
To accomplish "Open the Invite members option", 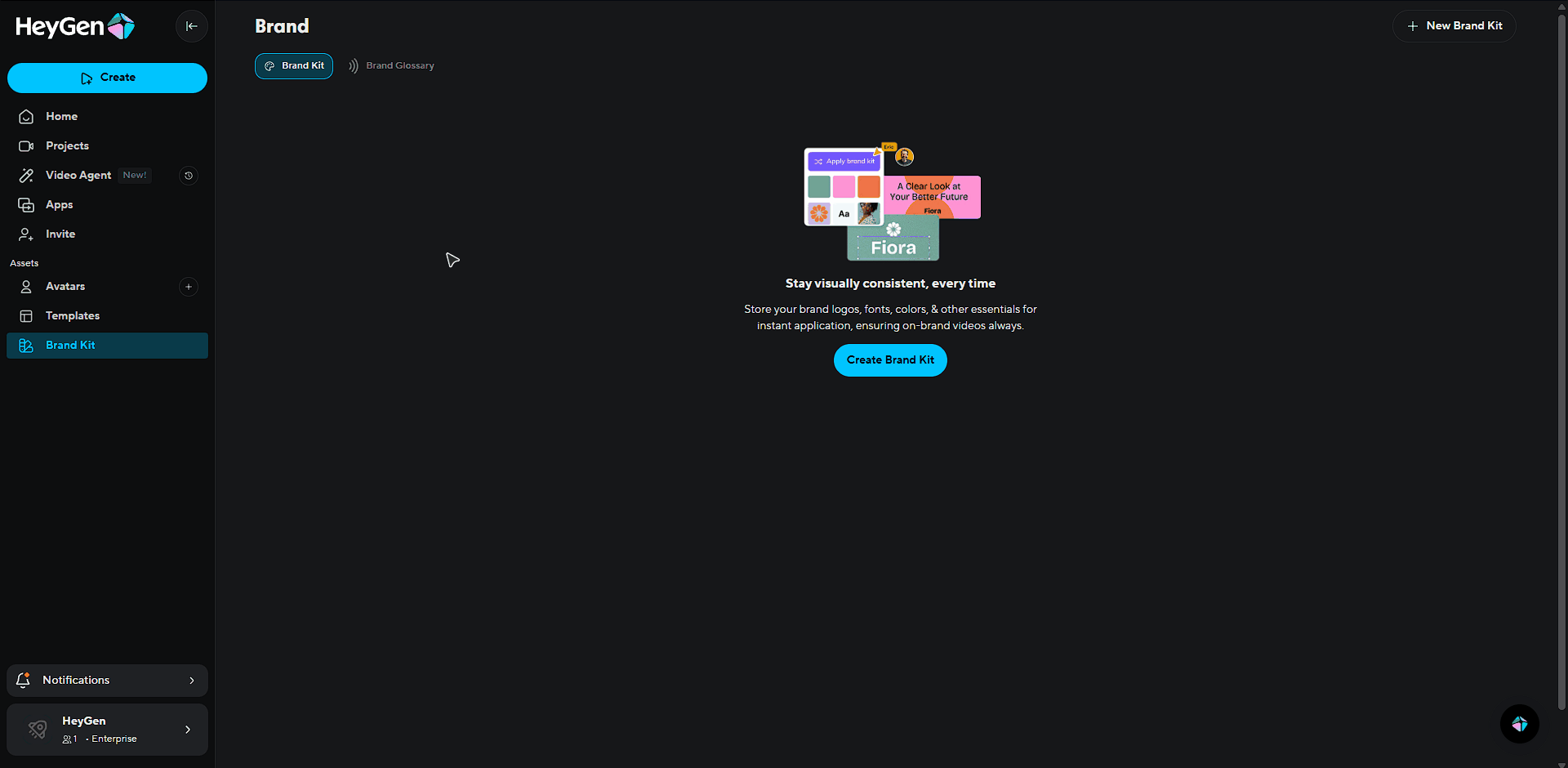I will (60, 234).
